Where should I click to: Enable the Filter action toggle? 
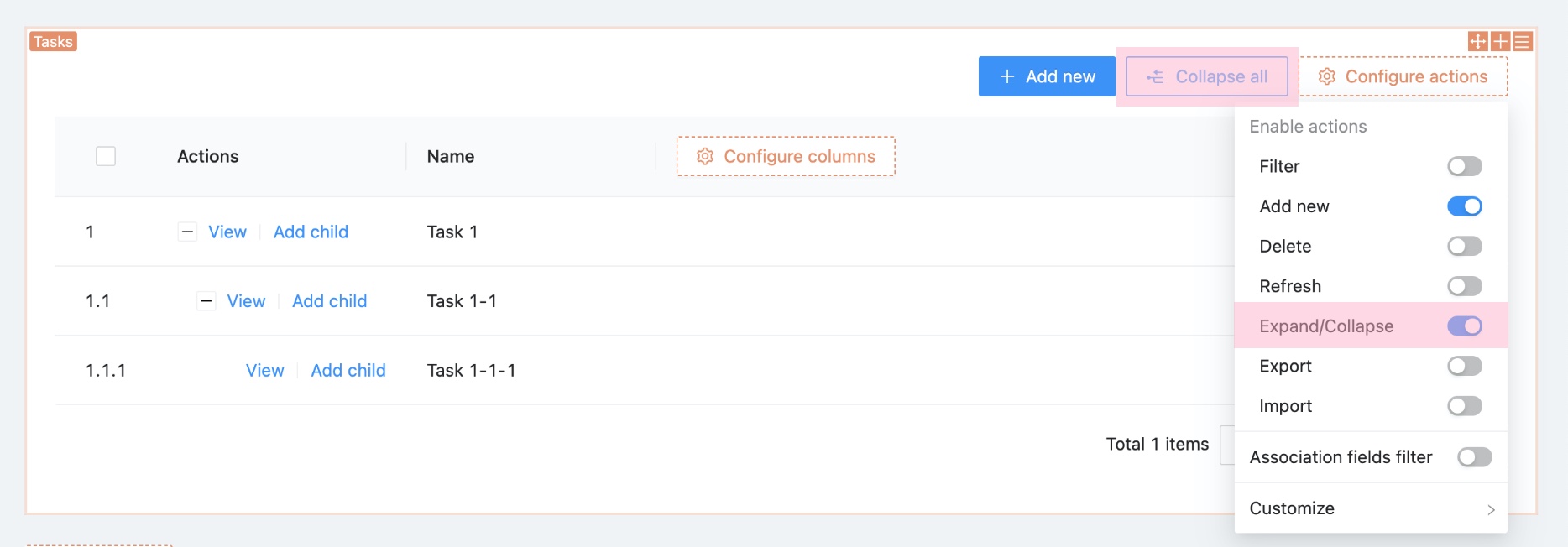1465,166
